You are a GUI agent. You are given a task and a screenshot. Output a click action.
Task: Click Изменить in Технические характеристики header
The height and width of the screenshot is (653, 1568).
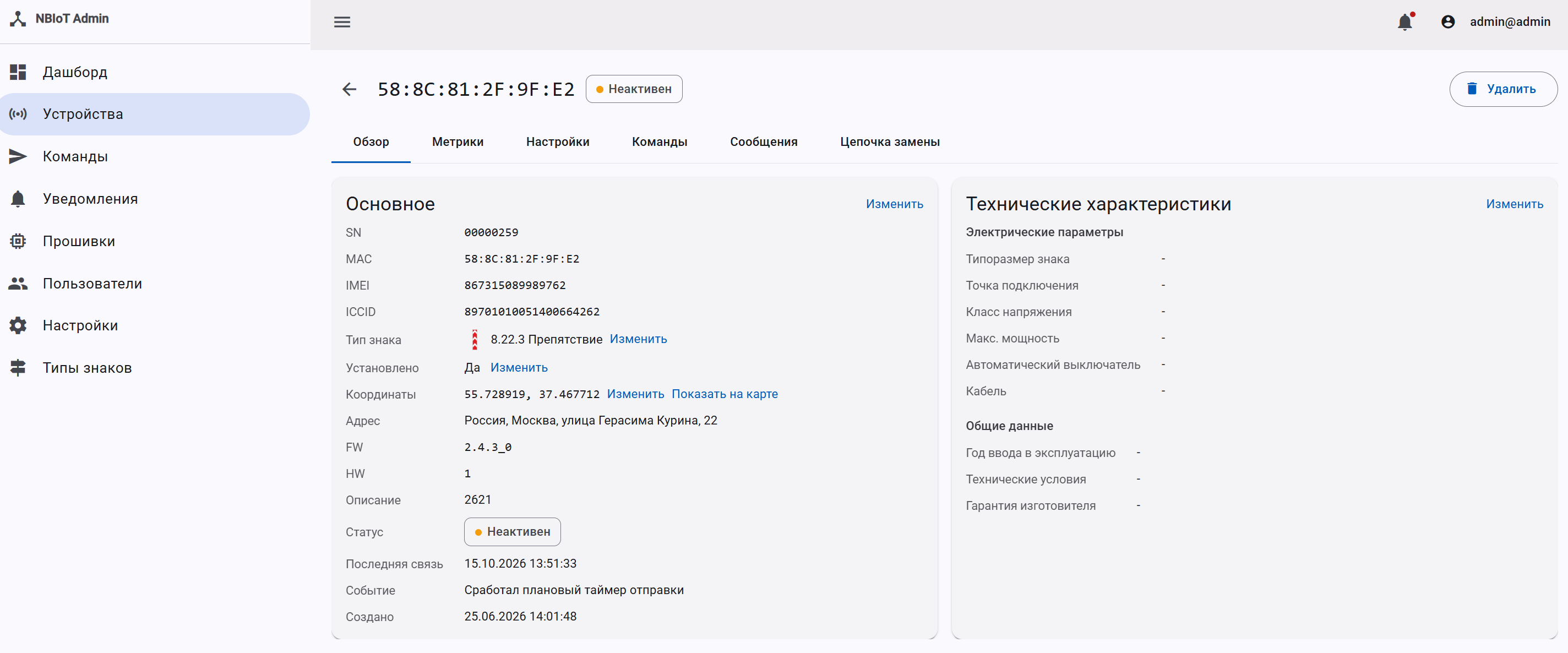click(1514, 204)
